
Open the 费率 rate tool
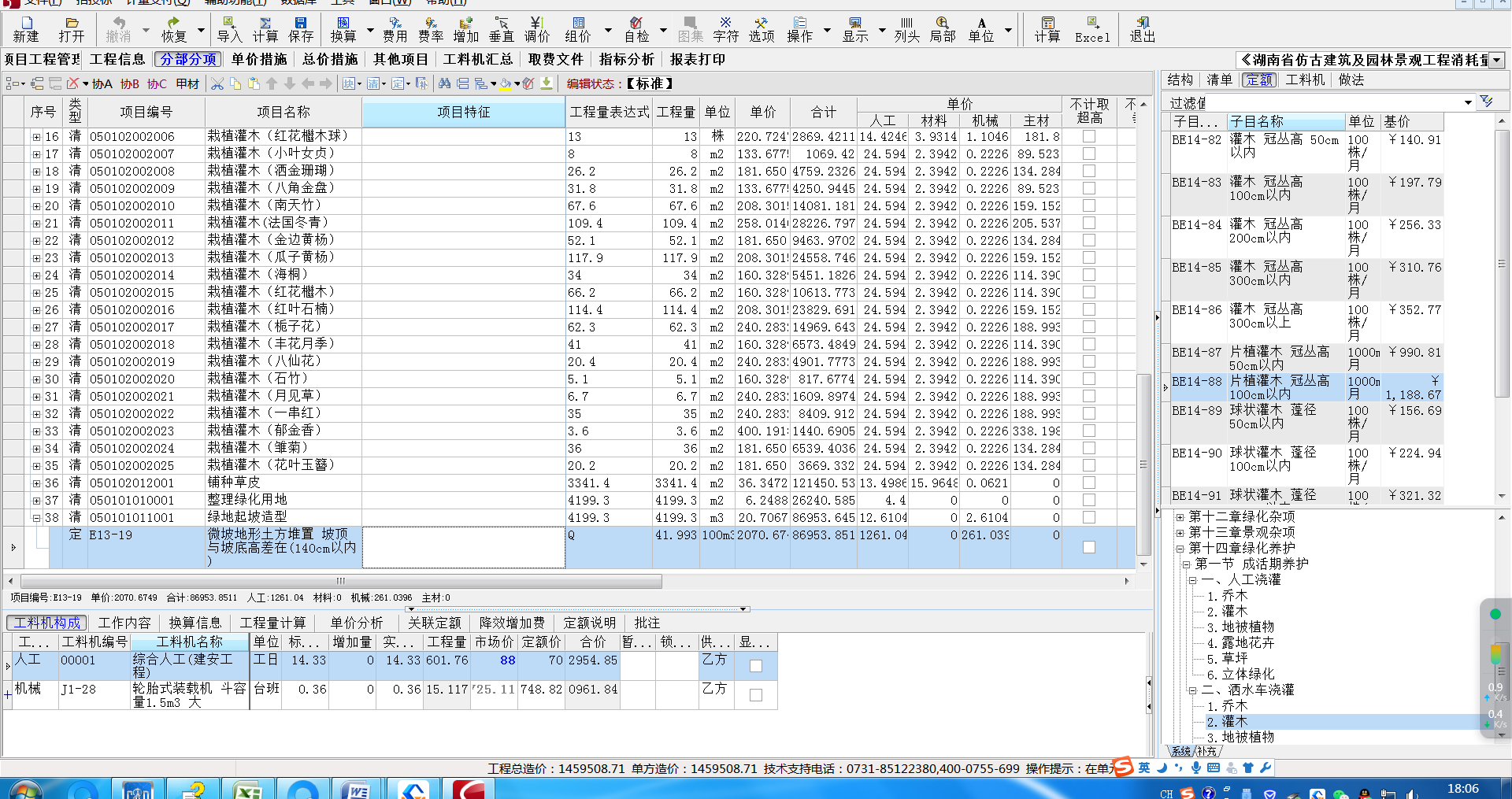431,29
